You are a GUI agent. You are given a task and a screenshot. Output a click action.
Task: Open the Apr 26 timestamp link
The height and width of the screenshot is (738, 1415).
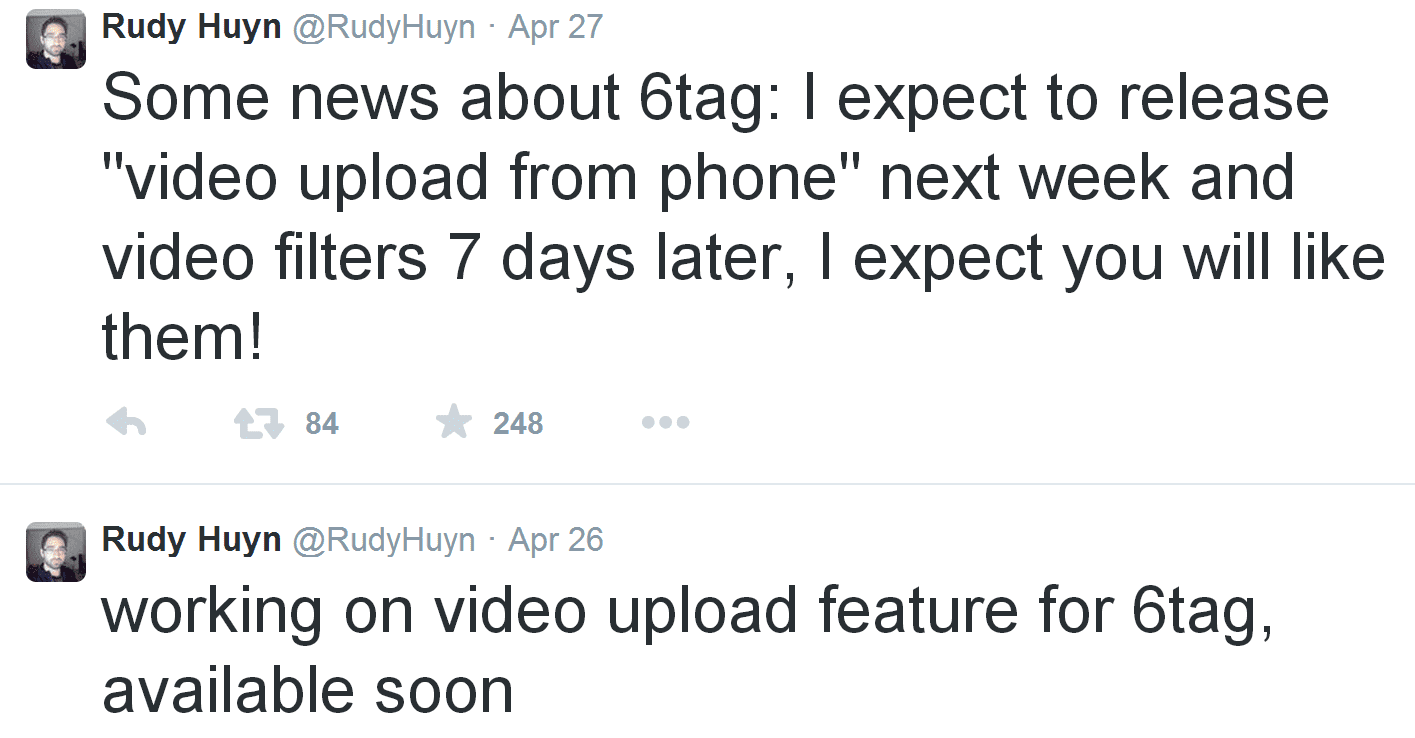[556, 540]
